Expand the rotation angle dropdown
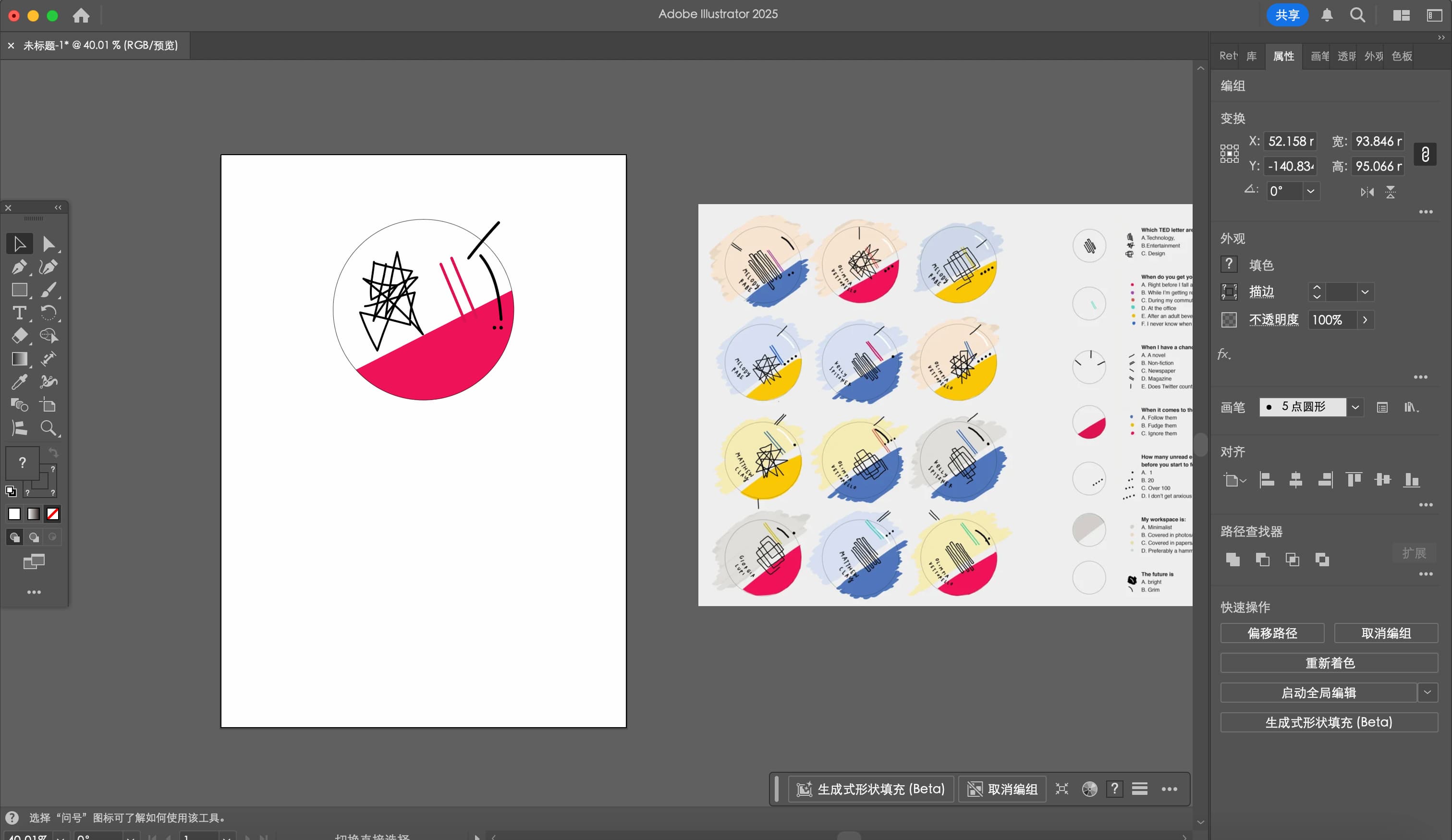 coord(1310,191)
